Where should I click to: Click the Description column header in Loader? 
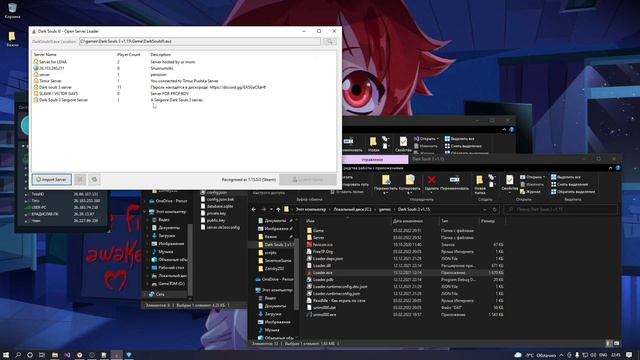point(160,54)
